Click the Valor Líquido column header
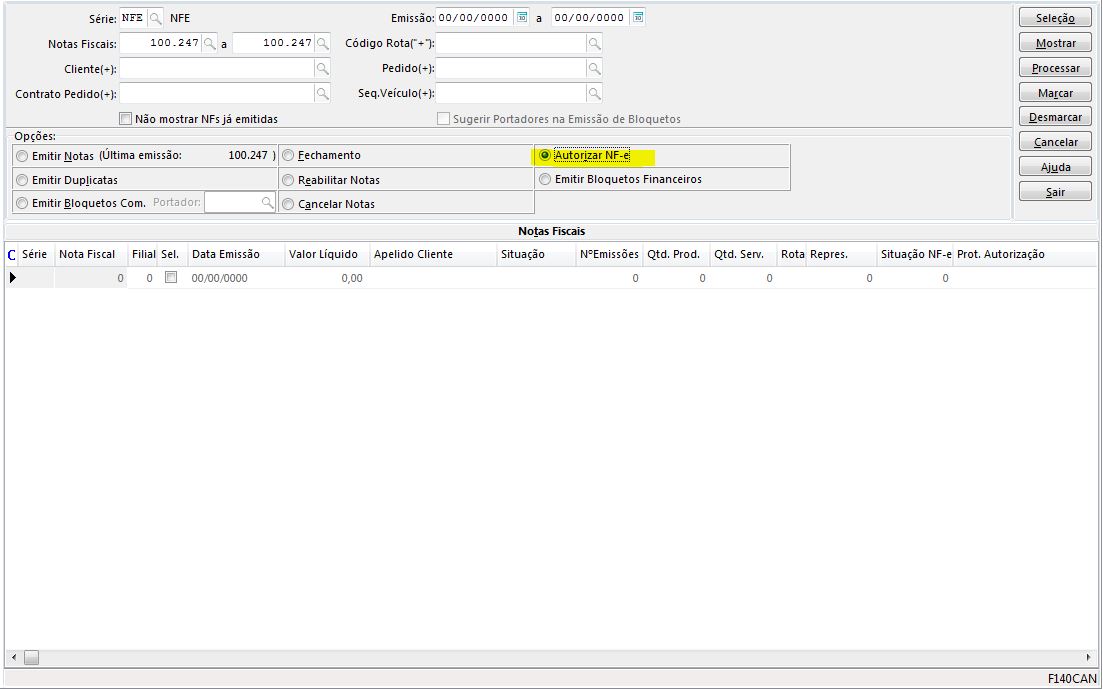The width and height of the screenshot is (1103, 689). 323,254
